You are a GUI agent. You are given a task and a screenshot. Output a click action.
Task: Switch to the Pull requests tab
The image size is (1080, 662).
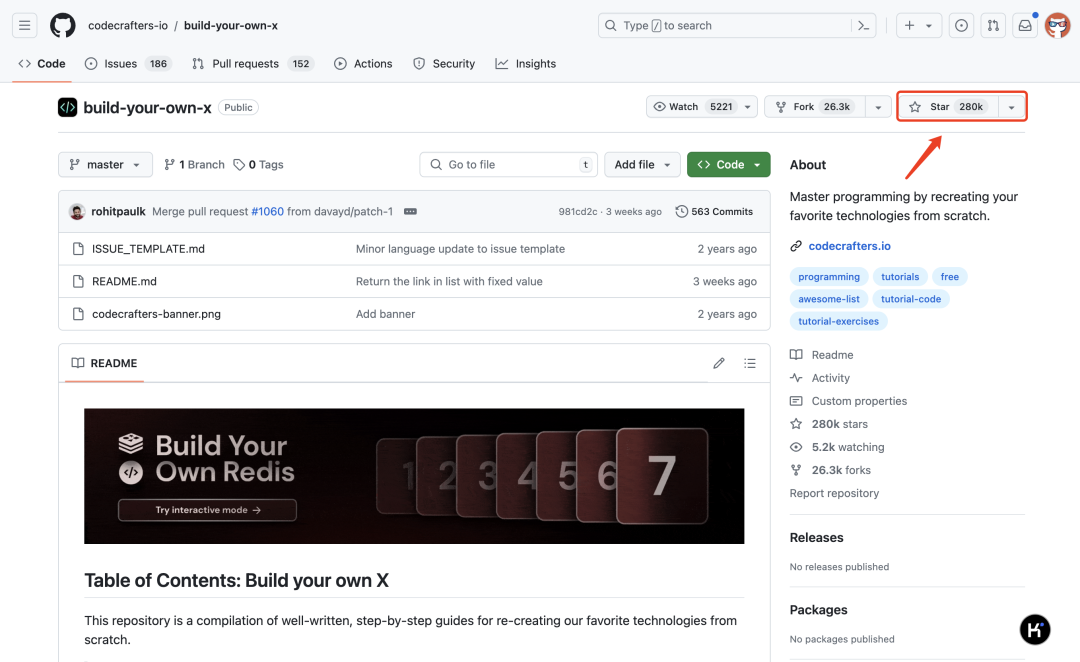(x=253, y=63)
